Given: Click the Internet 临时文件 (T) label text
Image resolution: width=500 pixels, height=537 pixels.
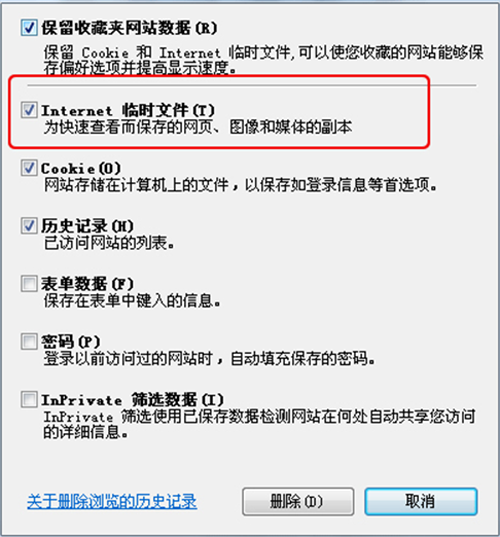Looking at the screenshot, I should 128,110.
